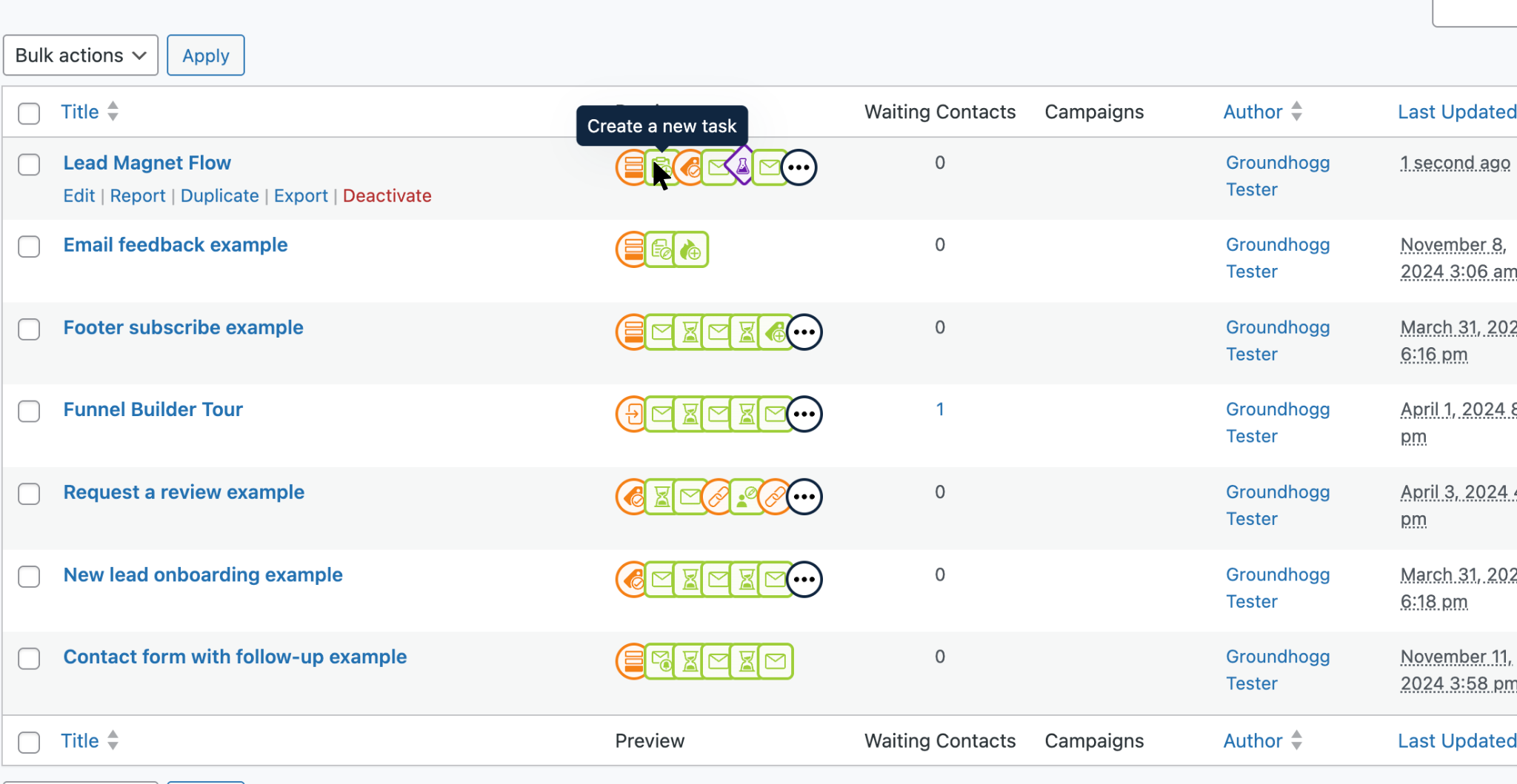Click the flame add icon in Email feedback example

[x=691, y=249]
